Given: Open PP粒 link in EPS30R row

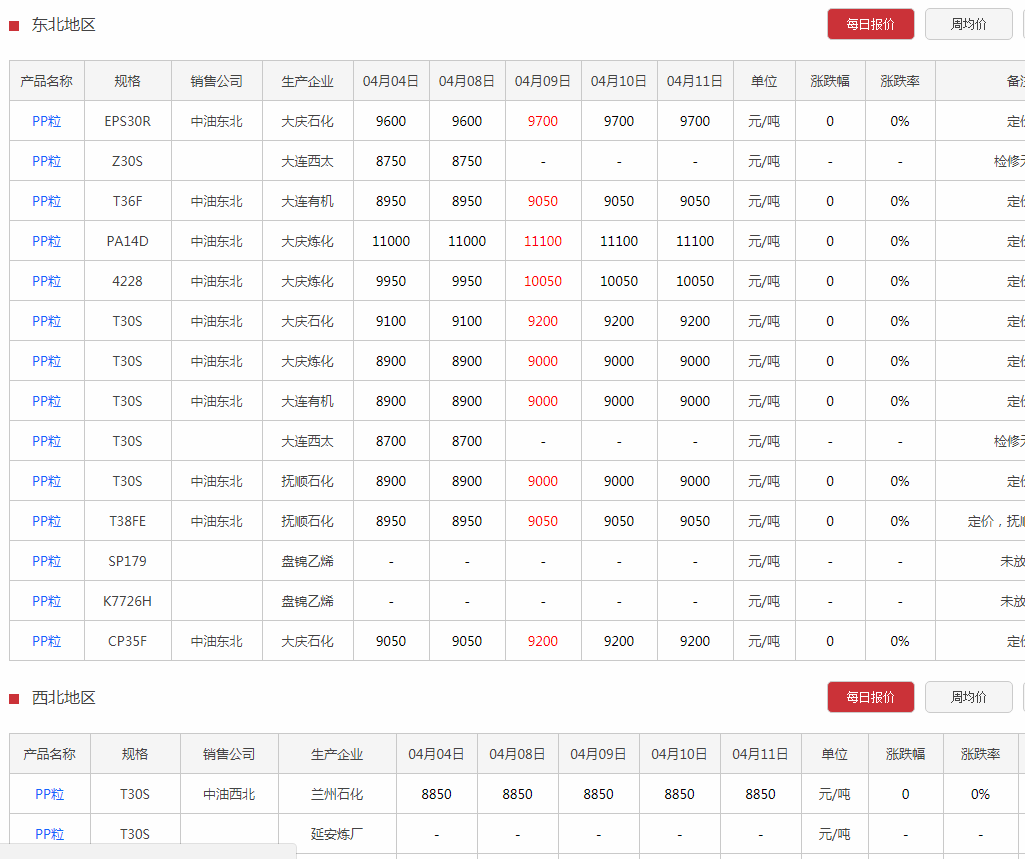Looking at the screenshot, I should (46, 121).
